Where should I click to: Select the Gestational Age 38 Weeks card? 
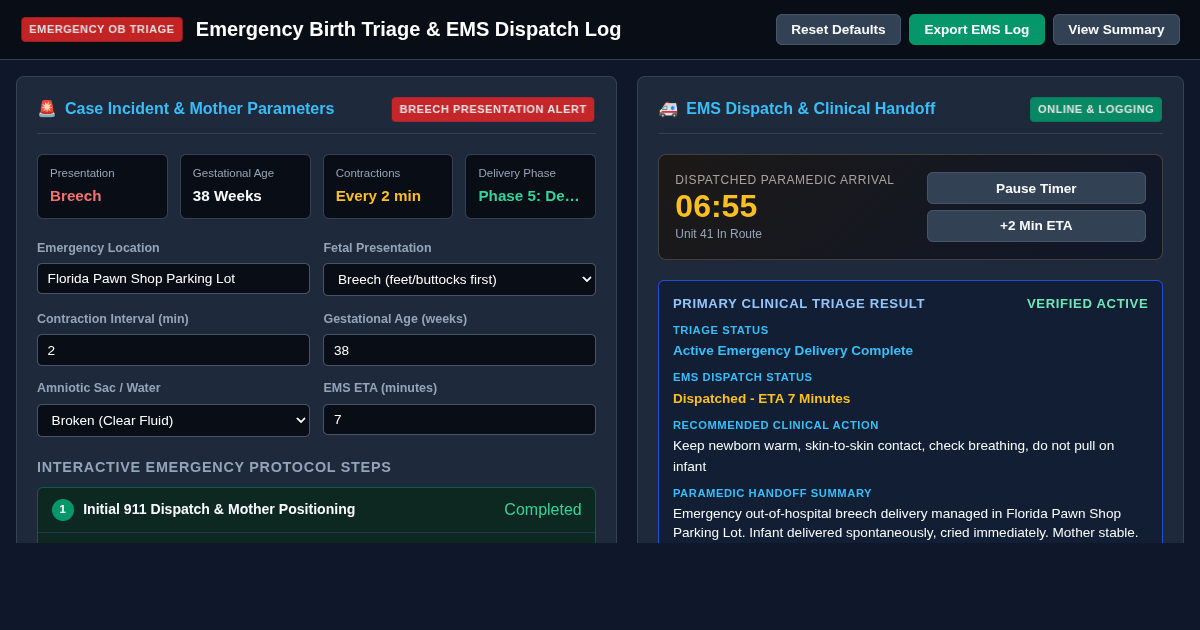coord(245,186)
